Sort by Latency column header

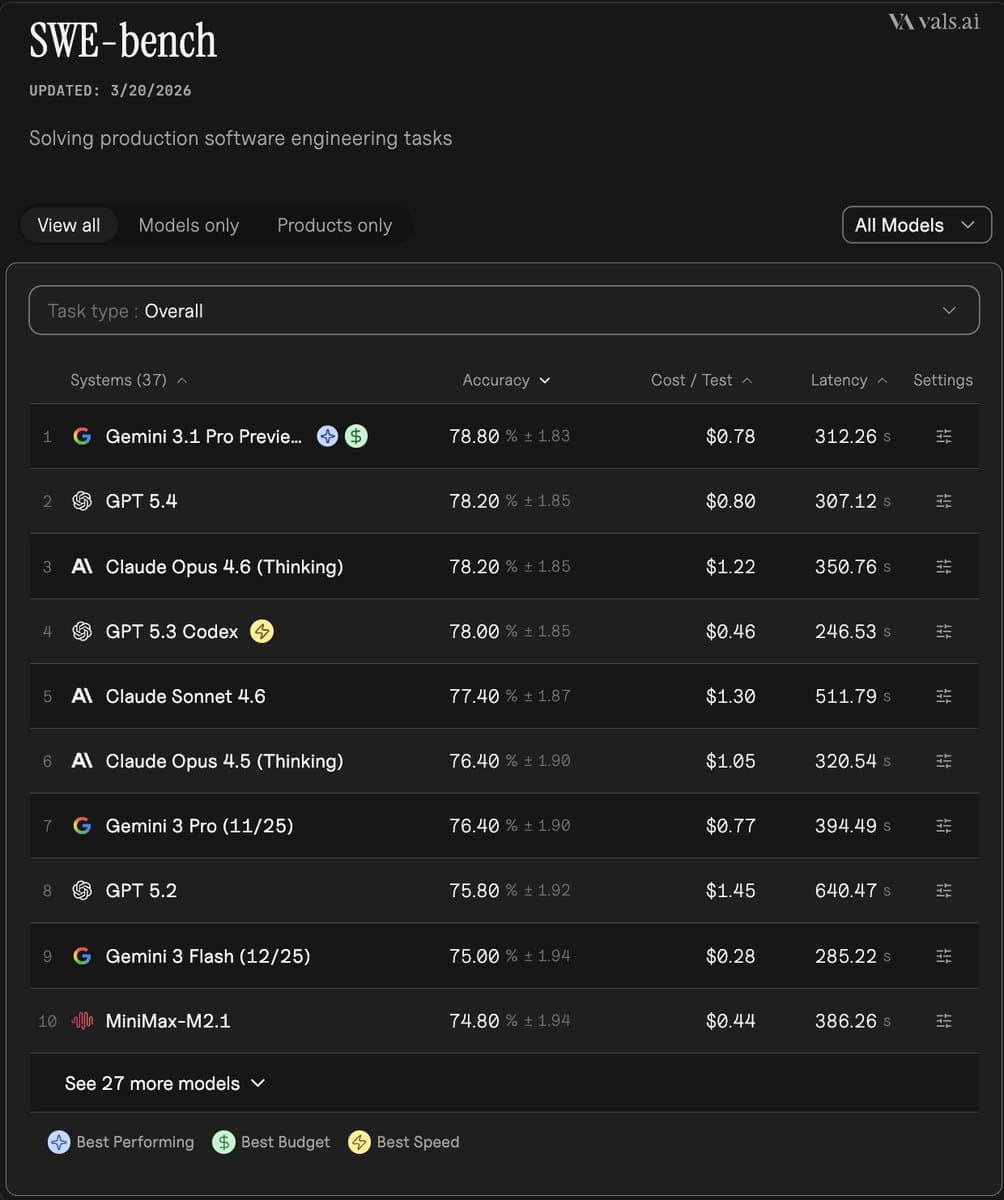(848, 380)
